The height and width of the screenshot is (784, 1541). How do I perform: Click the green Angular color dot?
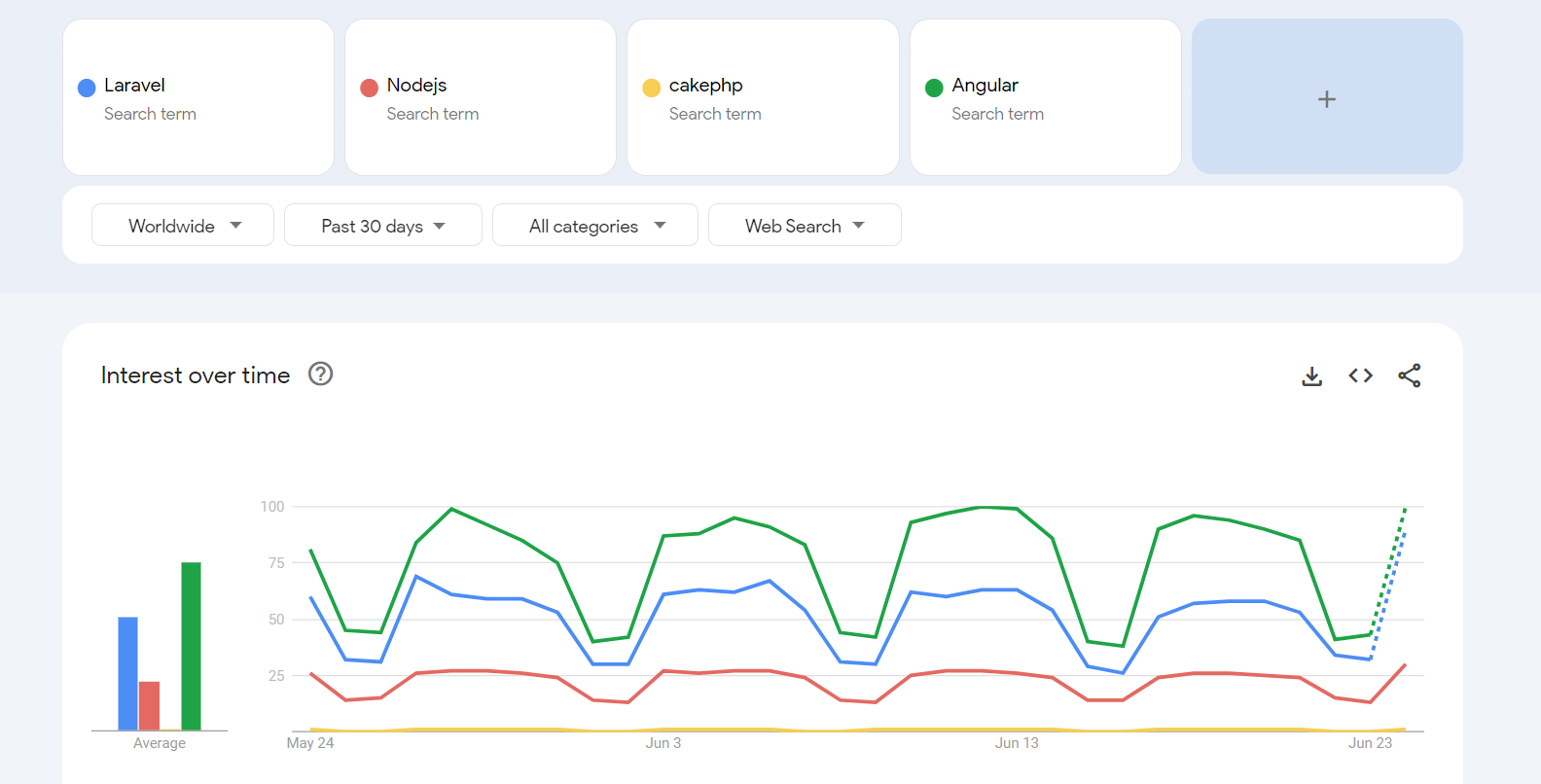click(x=934, y=88)
